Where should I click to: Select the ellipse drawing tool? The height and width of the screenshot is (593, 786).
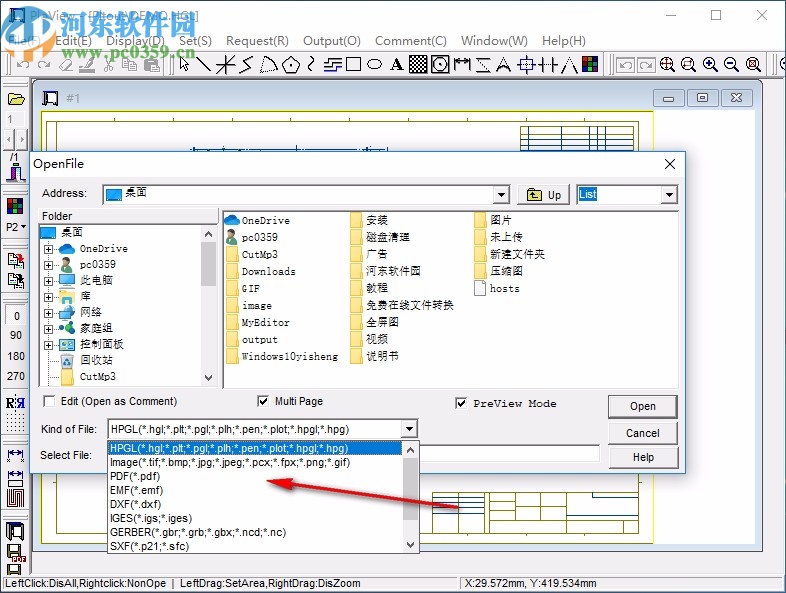(x=374, y=64)
